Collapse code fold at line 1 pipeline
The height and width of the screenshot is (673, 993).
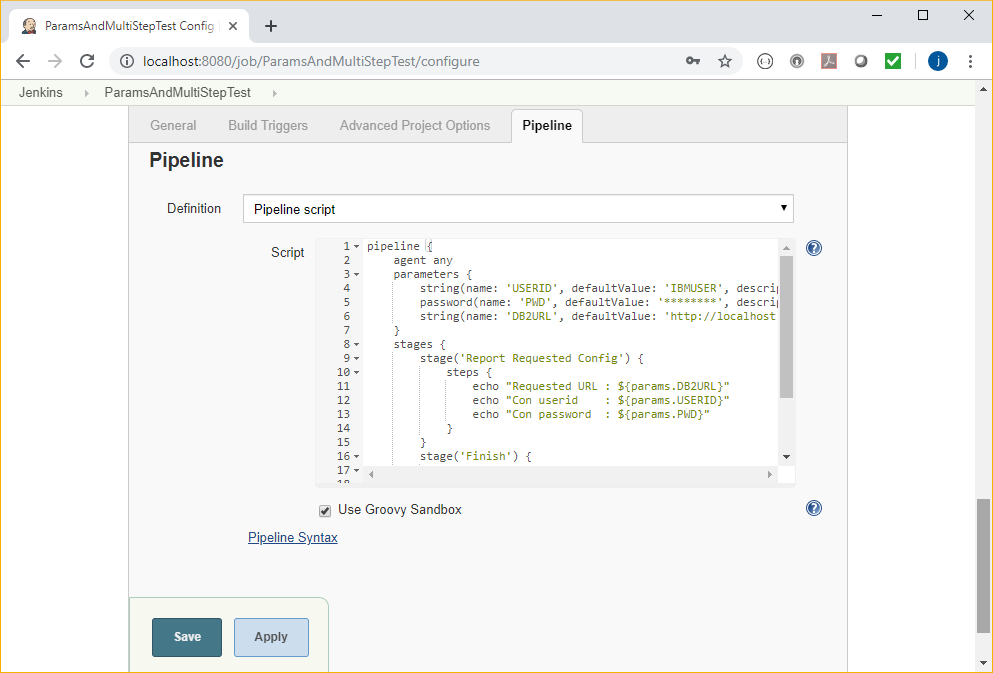357,246
